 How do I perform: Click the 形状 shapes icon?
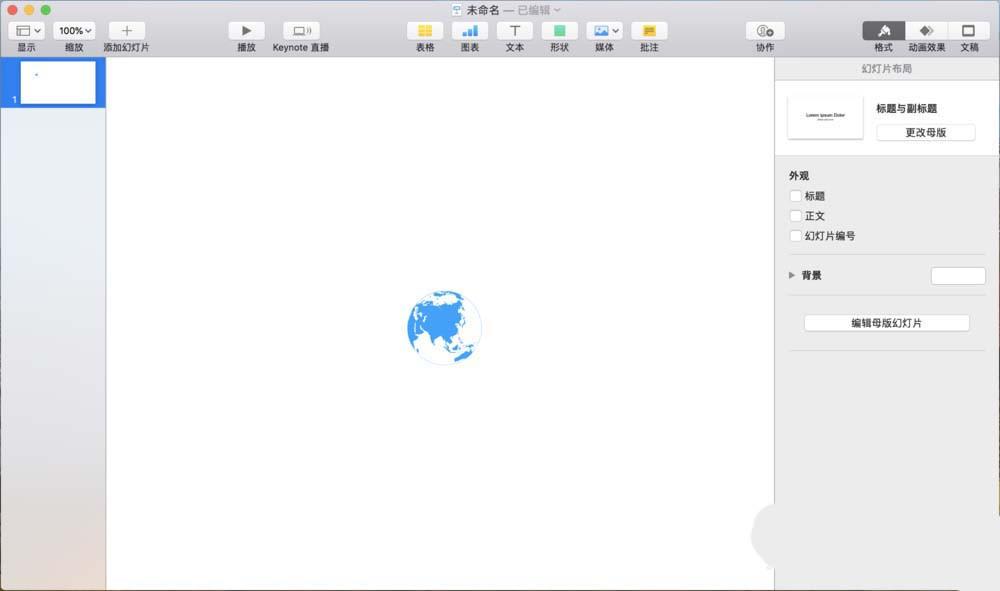558,30
